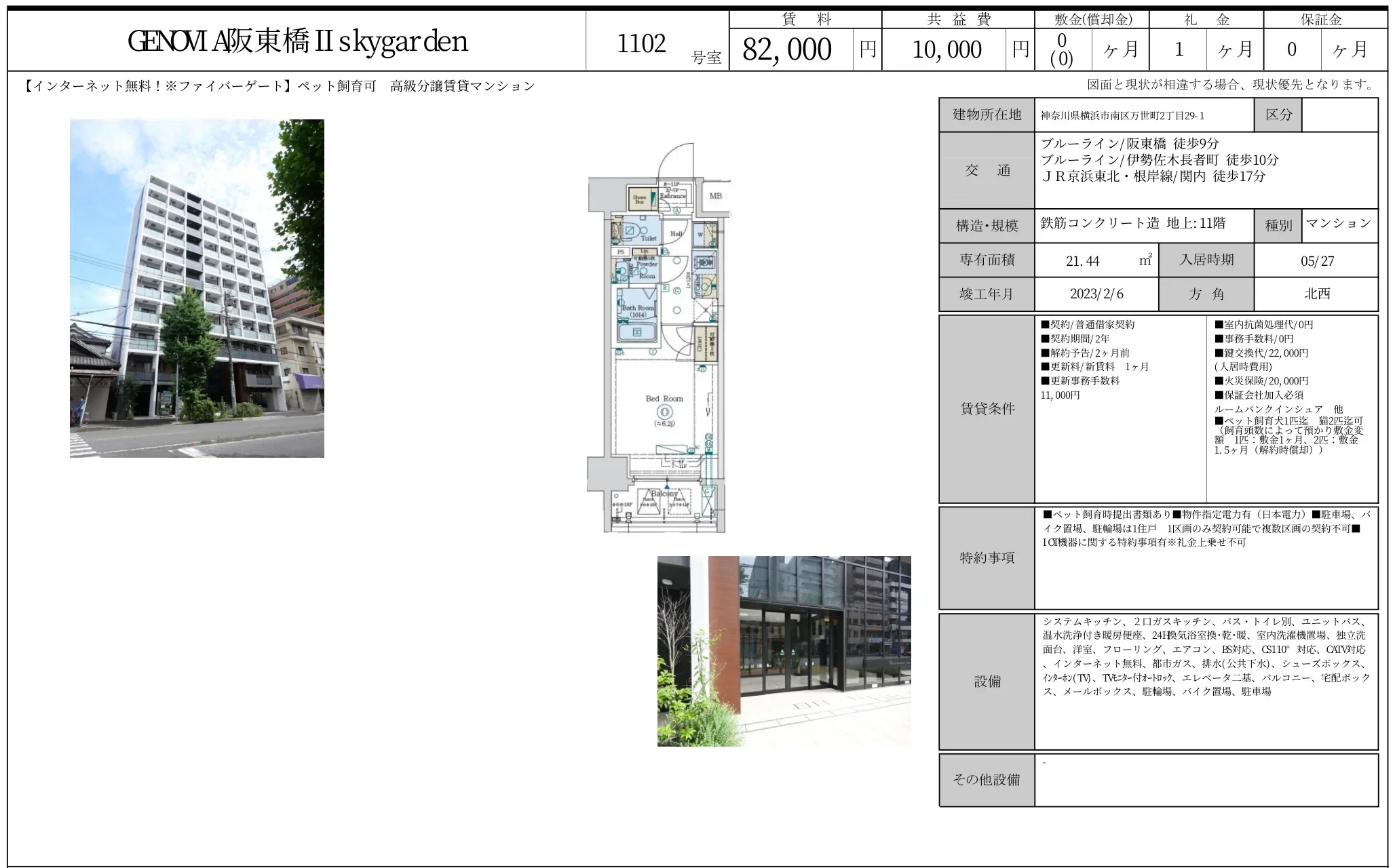Click the 号室 label beside room number

click(x=706, y=58)
